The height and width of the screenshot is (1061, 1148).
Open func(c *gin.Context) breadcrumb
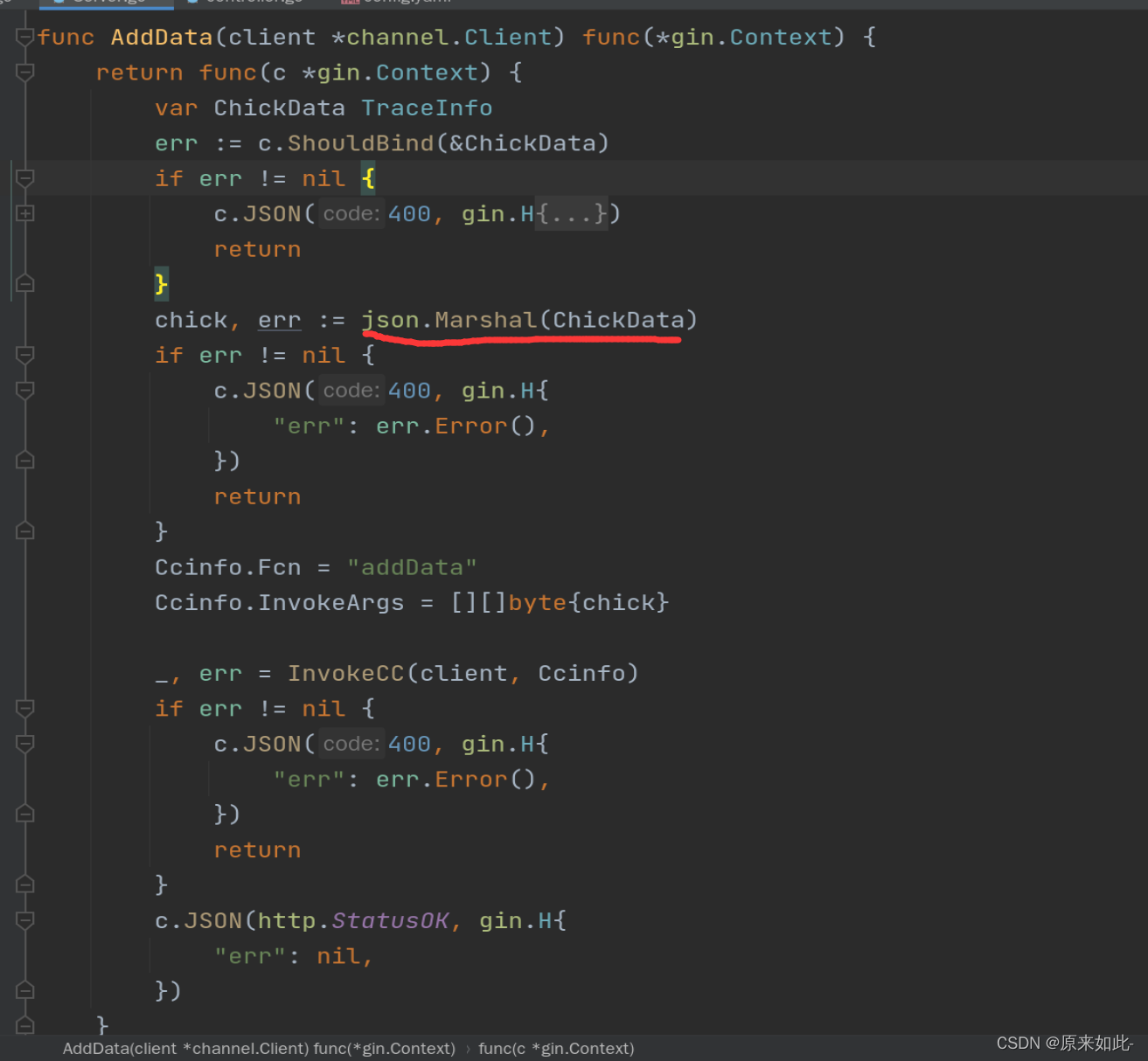point(556,1048)
